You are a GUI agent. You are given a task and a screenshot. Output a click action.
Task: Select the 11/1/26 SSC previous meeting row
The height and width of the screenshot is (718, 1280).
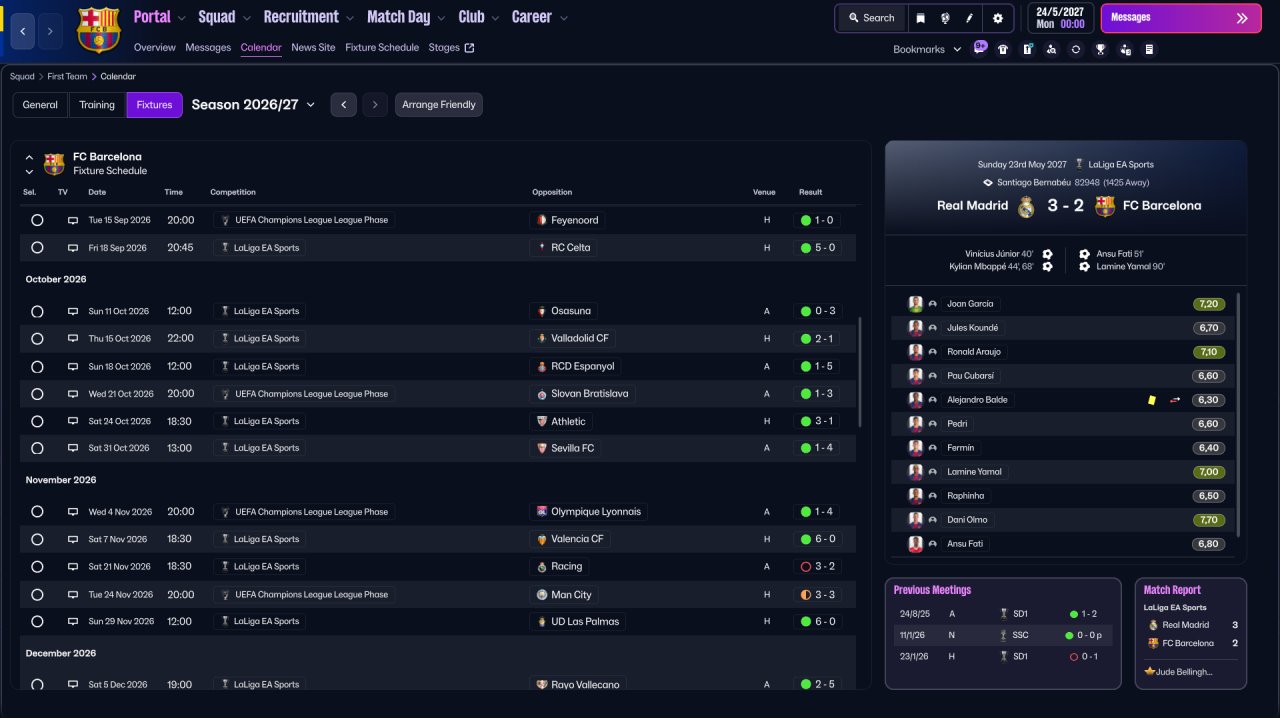click(1003, 635)
